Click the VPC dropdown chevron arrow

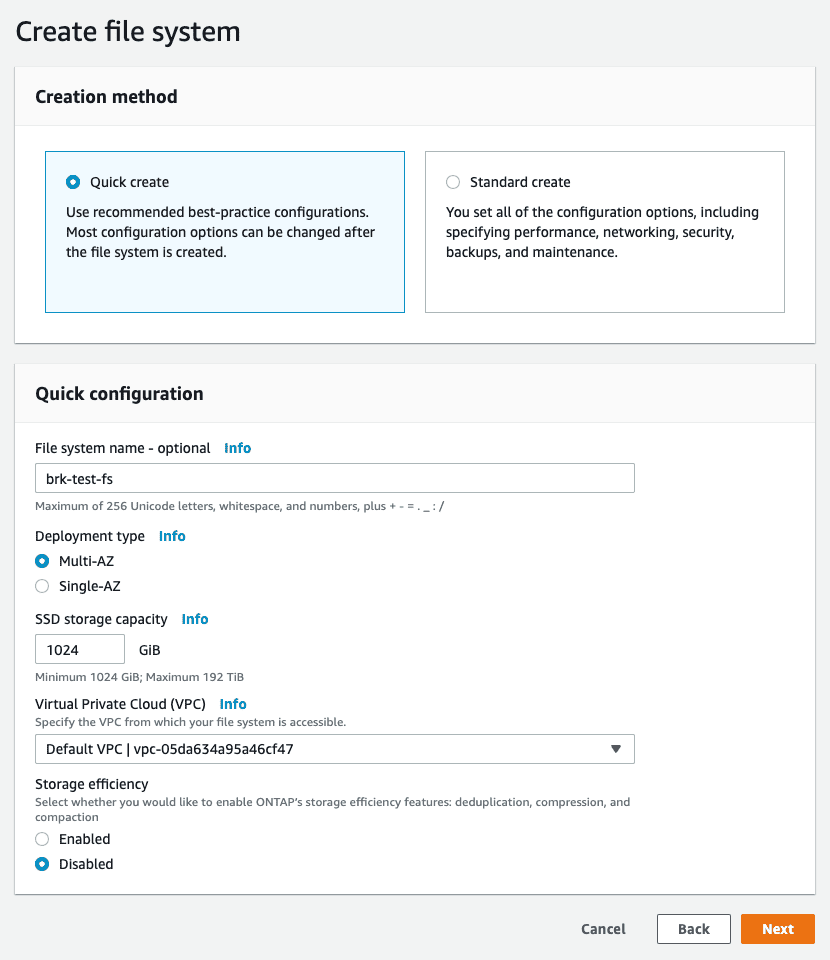coord(616,748)
